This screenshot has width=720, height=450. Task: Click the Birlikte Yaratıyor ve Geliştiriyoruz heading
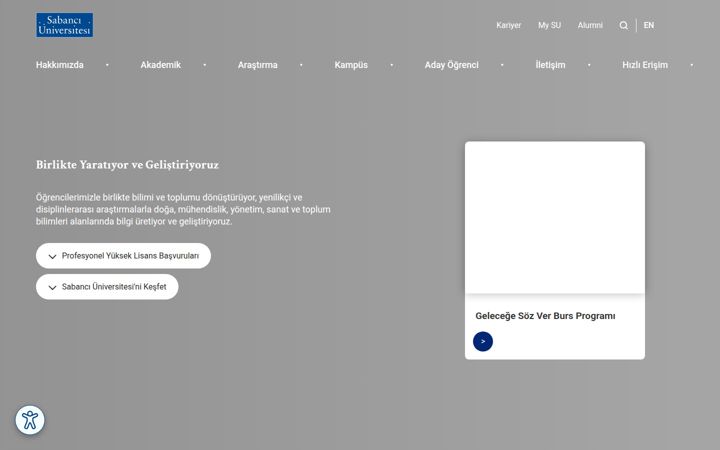(127, 165)
